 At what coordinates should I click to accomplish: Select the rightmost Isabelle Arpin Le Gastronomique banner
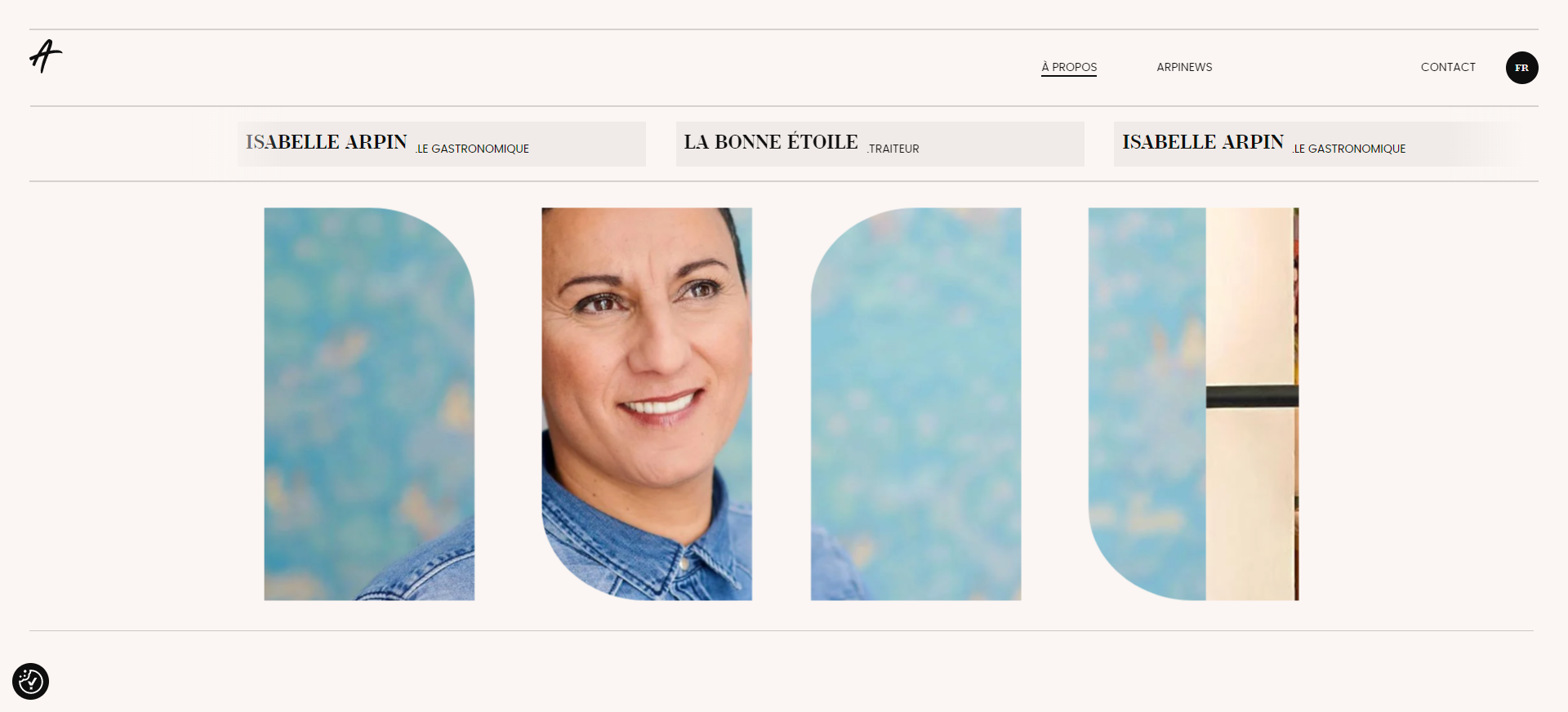(x=1318, y=144)
